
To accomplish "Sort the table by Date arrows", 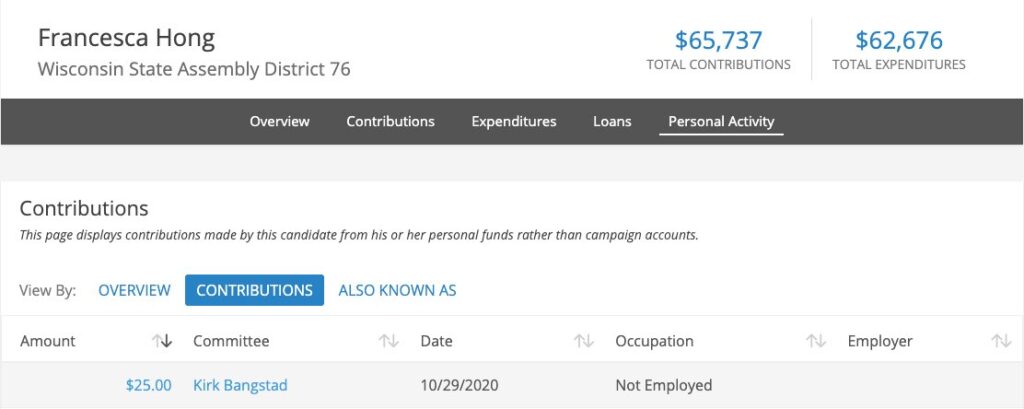I will tap(584, 341).
